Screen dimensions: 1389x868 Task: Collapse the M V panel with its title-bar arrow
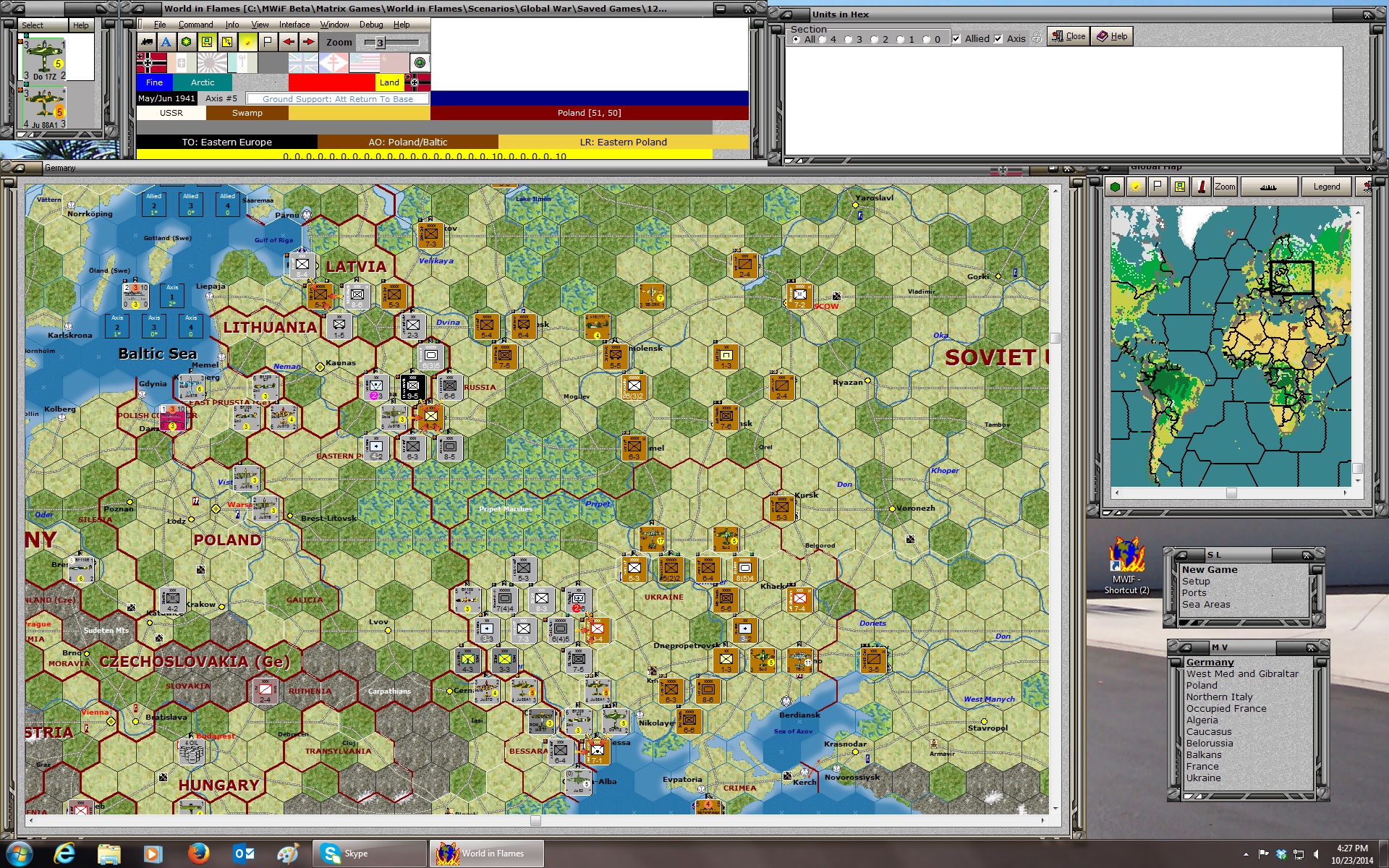click(1185, 647)
